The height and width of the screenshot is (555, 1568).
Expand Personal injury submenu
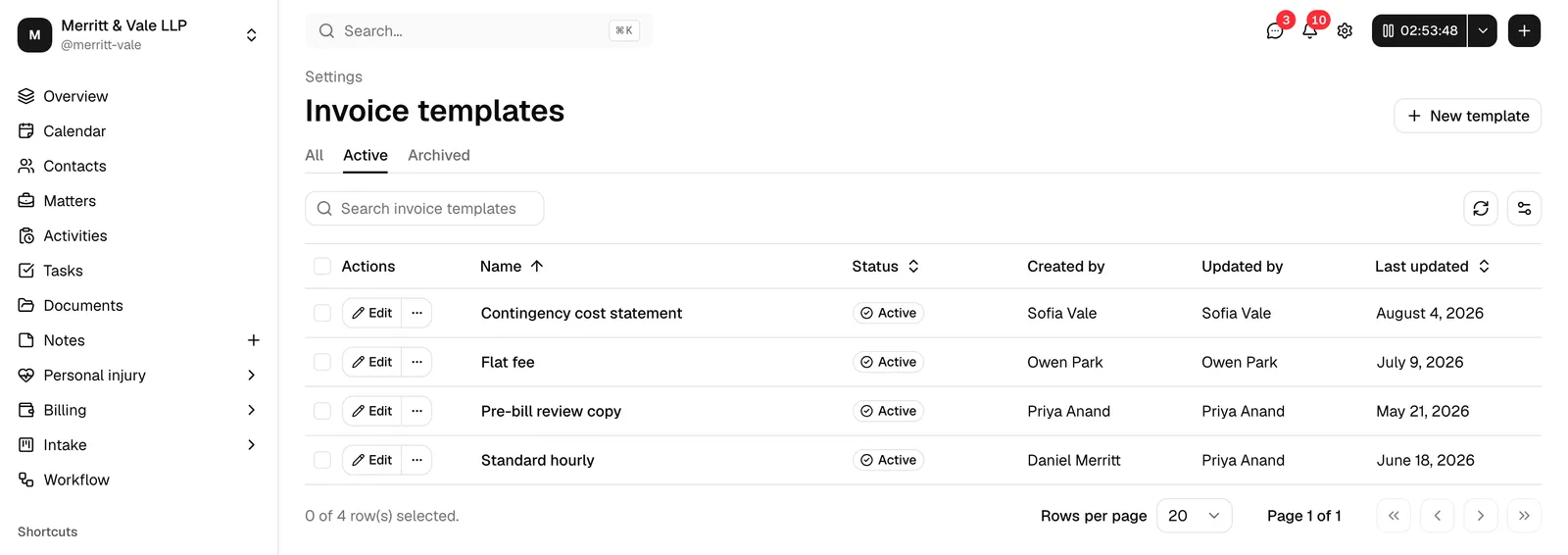tap(252, 375)
